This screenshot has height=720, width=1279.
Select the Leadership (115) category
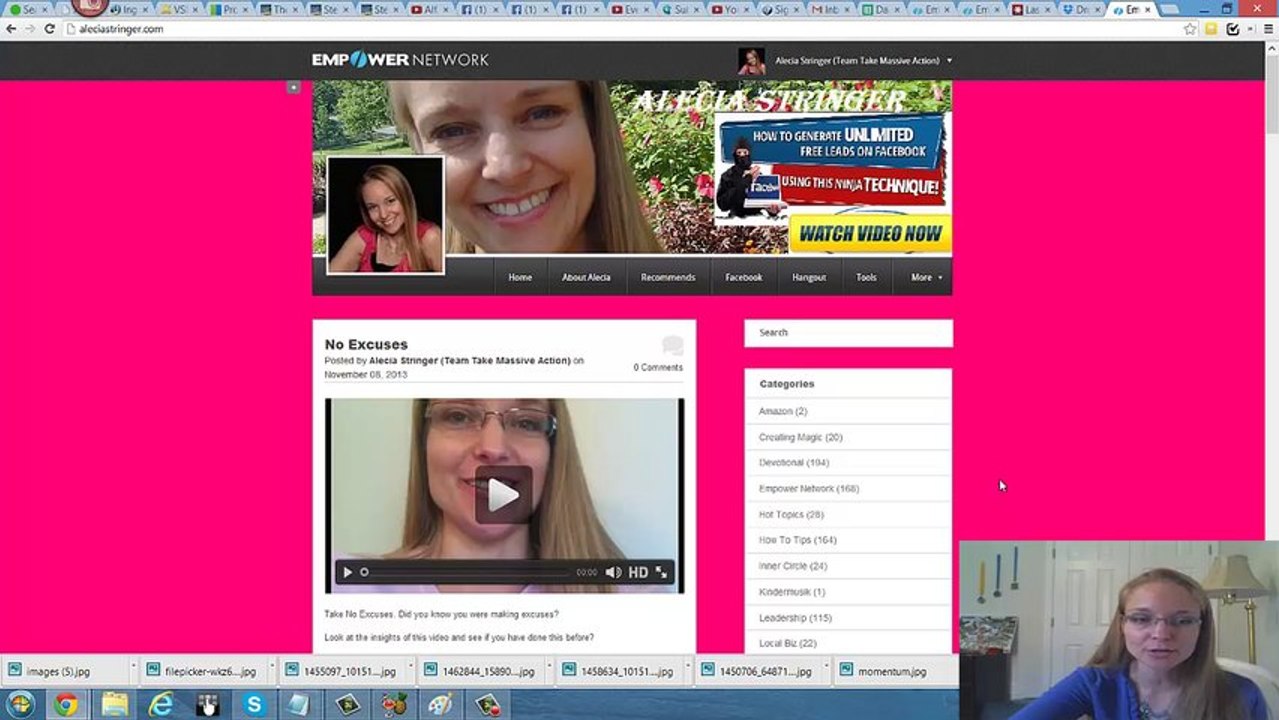click(795, 618)
